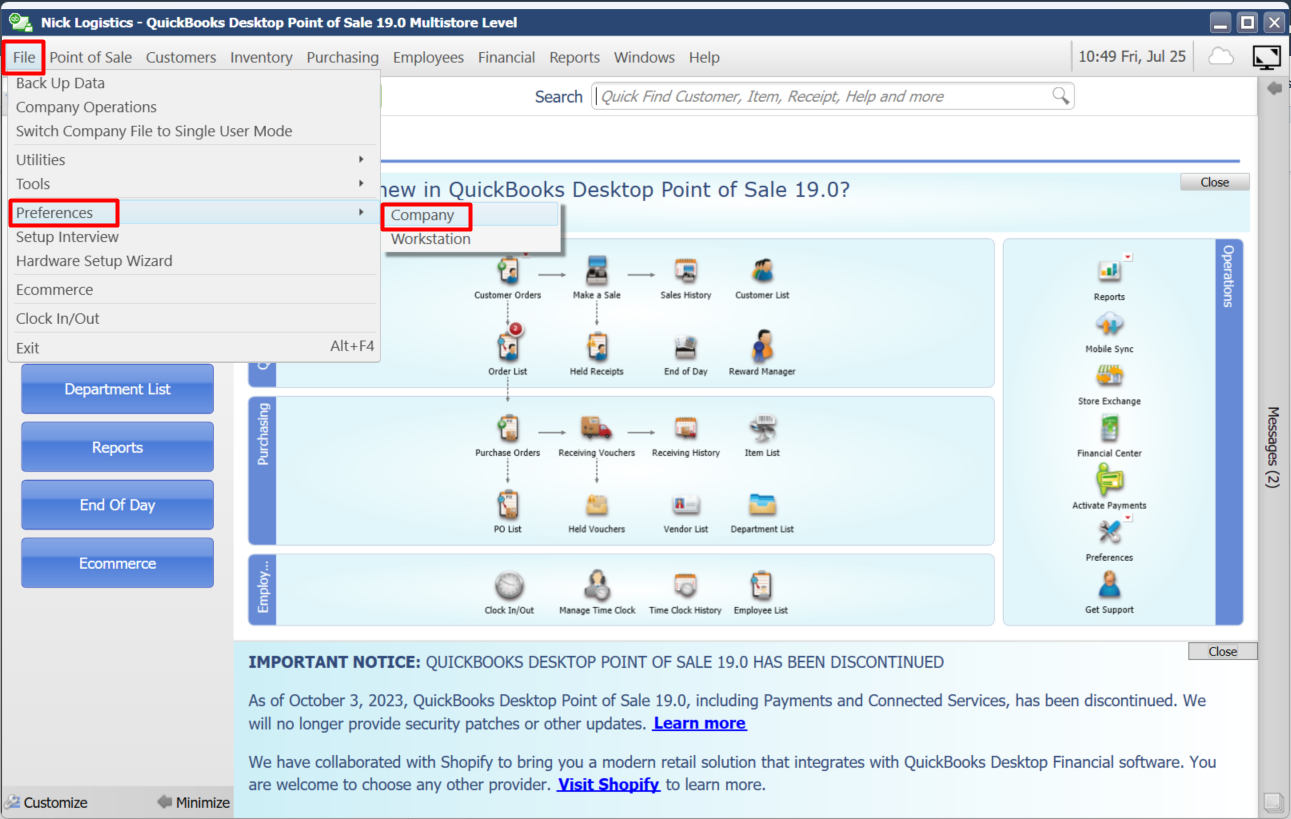The height and width of the screenshot is (819, 1291).
Task: Follow the Visit Shopify link
Action: coord(609,785)
